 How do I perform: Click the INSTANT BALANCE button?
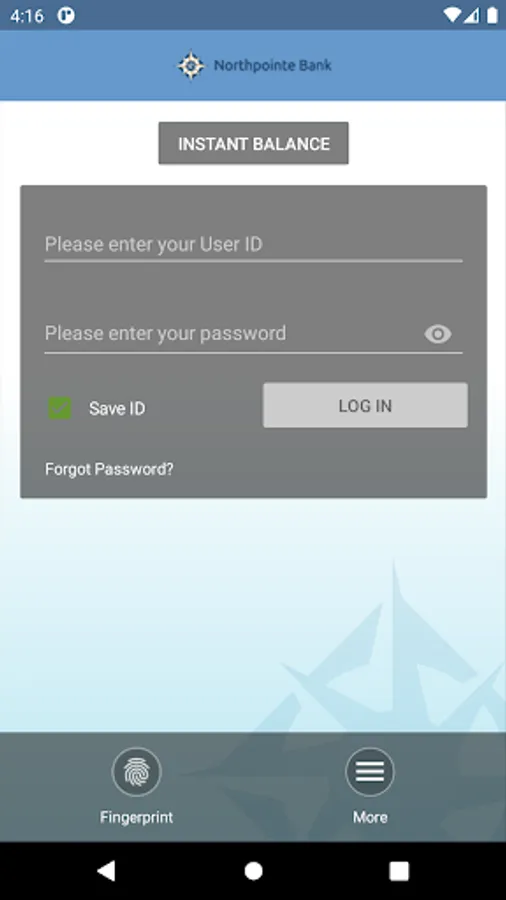coord(254,143)
